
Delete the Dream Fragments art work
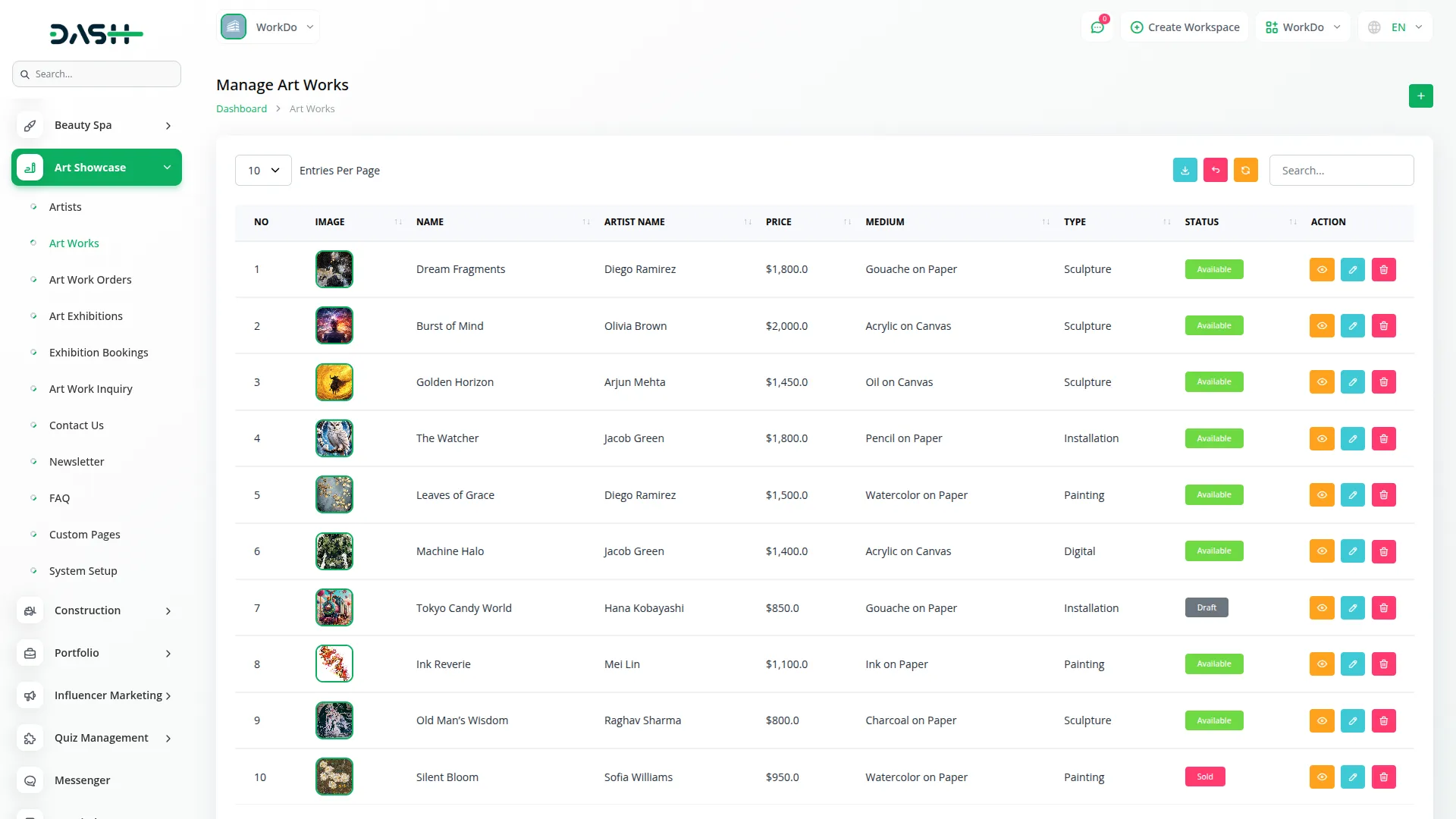(x=1383, y=270)
